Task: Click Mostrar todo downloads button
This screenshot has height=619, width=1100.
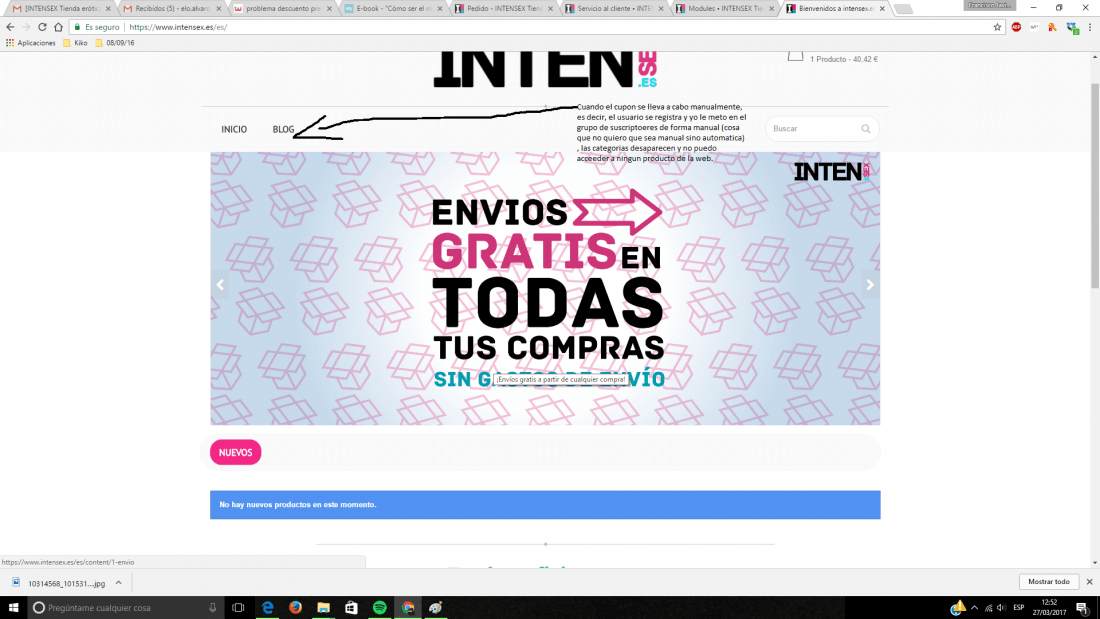Action: click(x=1049, y=582)
